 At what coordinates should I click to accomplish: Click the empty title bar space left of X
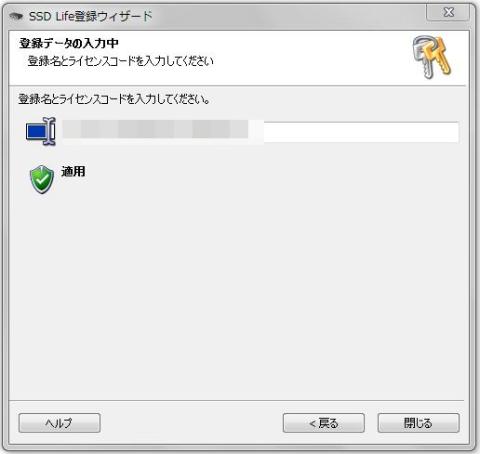coord(287,16)
